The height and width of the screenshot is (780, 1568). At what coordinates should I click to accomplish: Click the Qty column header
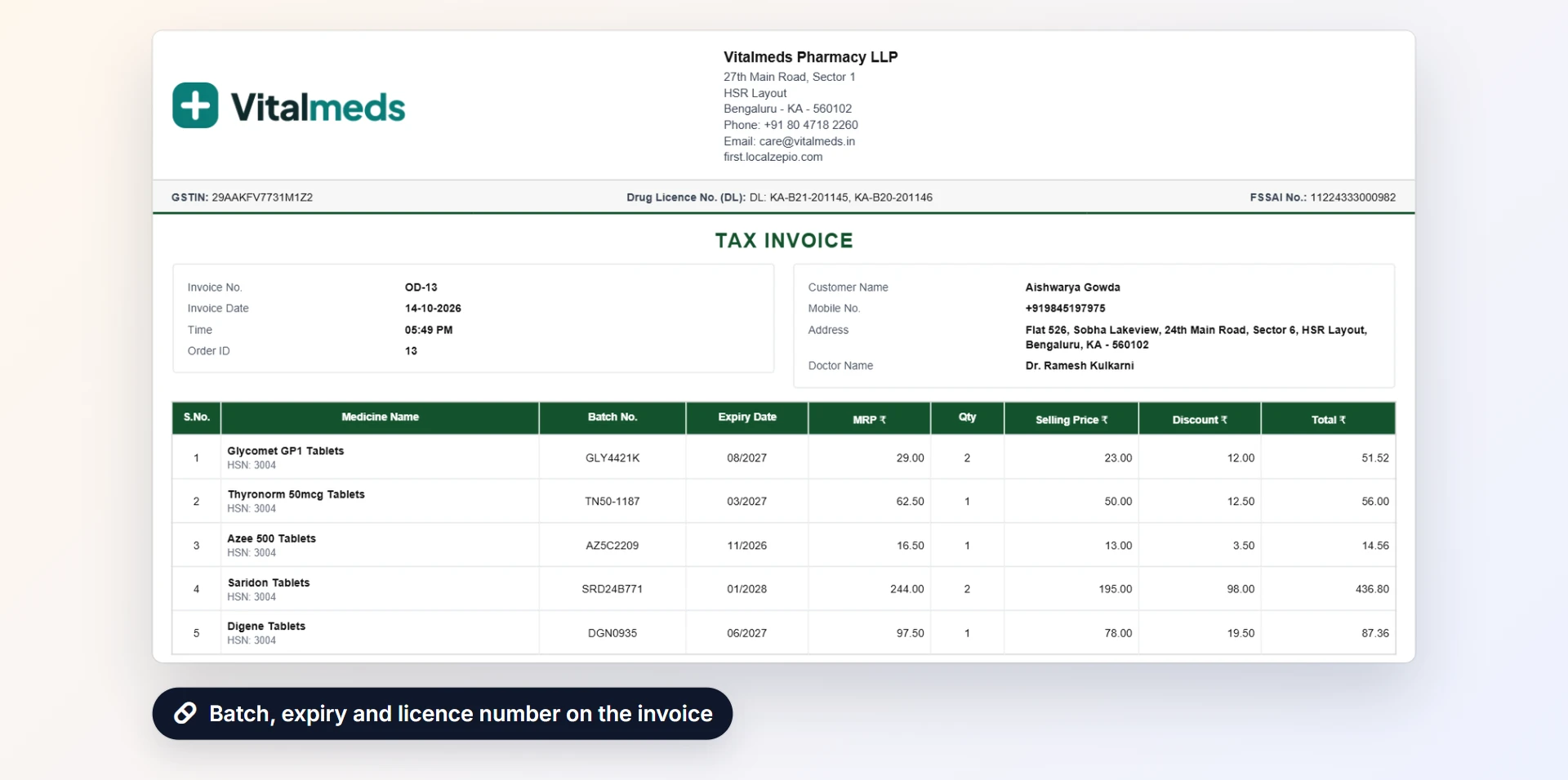coord(967,417)
